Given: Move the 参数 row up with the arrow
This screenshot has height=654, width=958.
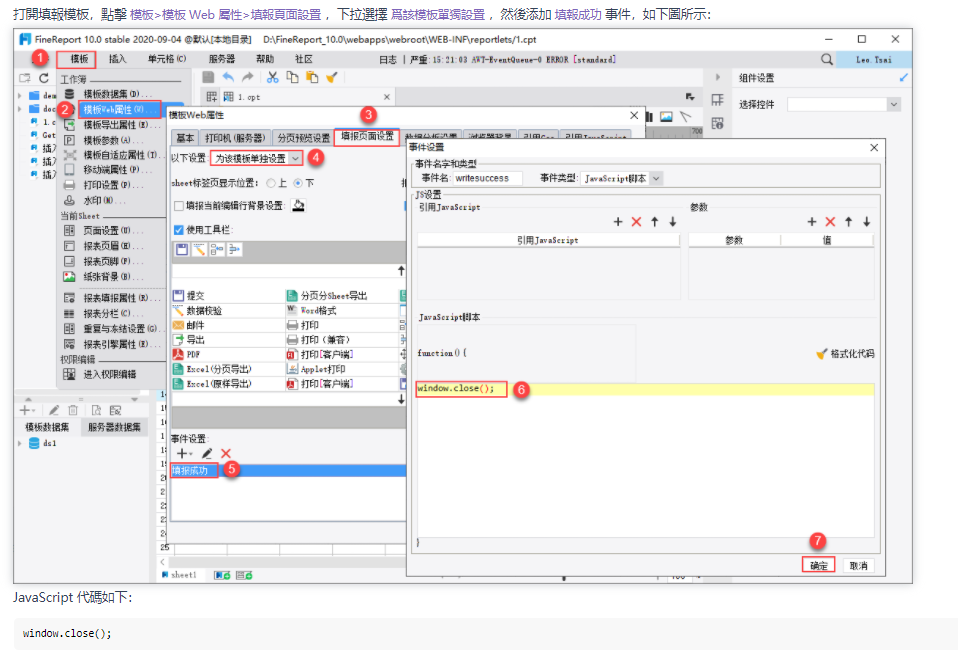Looking at the screenshot, I should click(849, 222).
